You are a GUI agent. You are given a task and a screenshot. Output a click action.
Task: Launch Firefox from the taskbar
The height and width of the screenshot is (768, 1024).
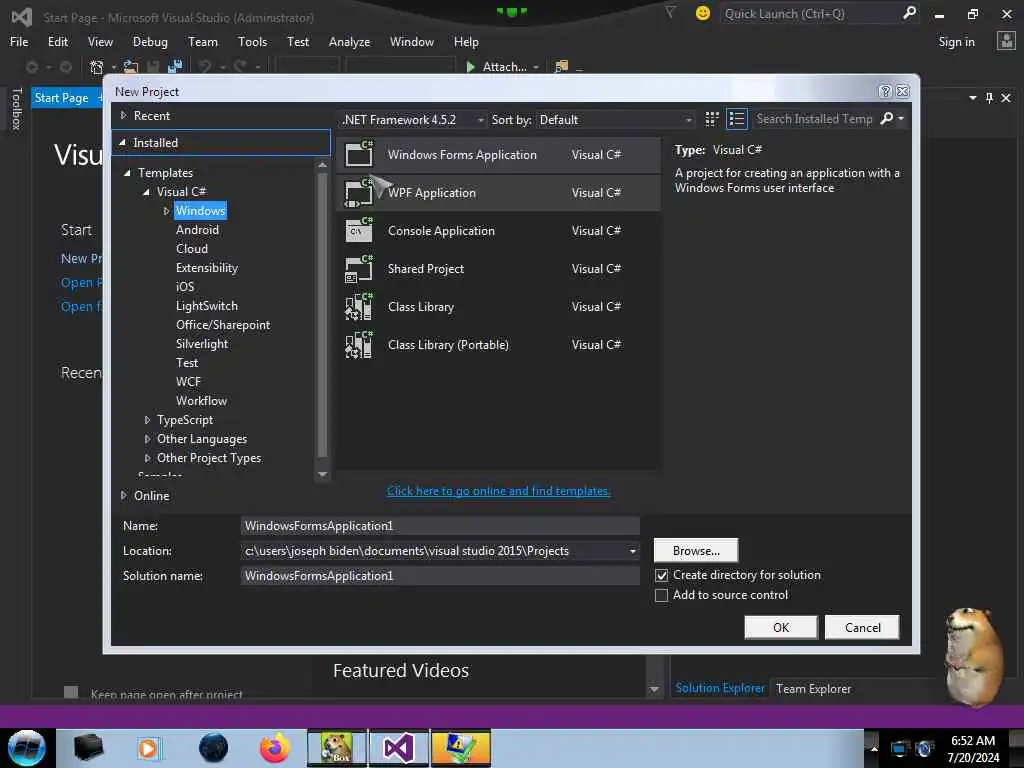click(x=275, y=748)
